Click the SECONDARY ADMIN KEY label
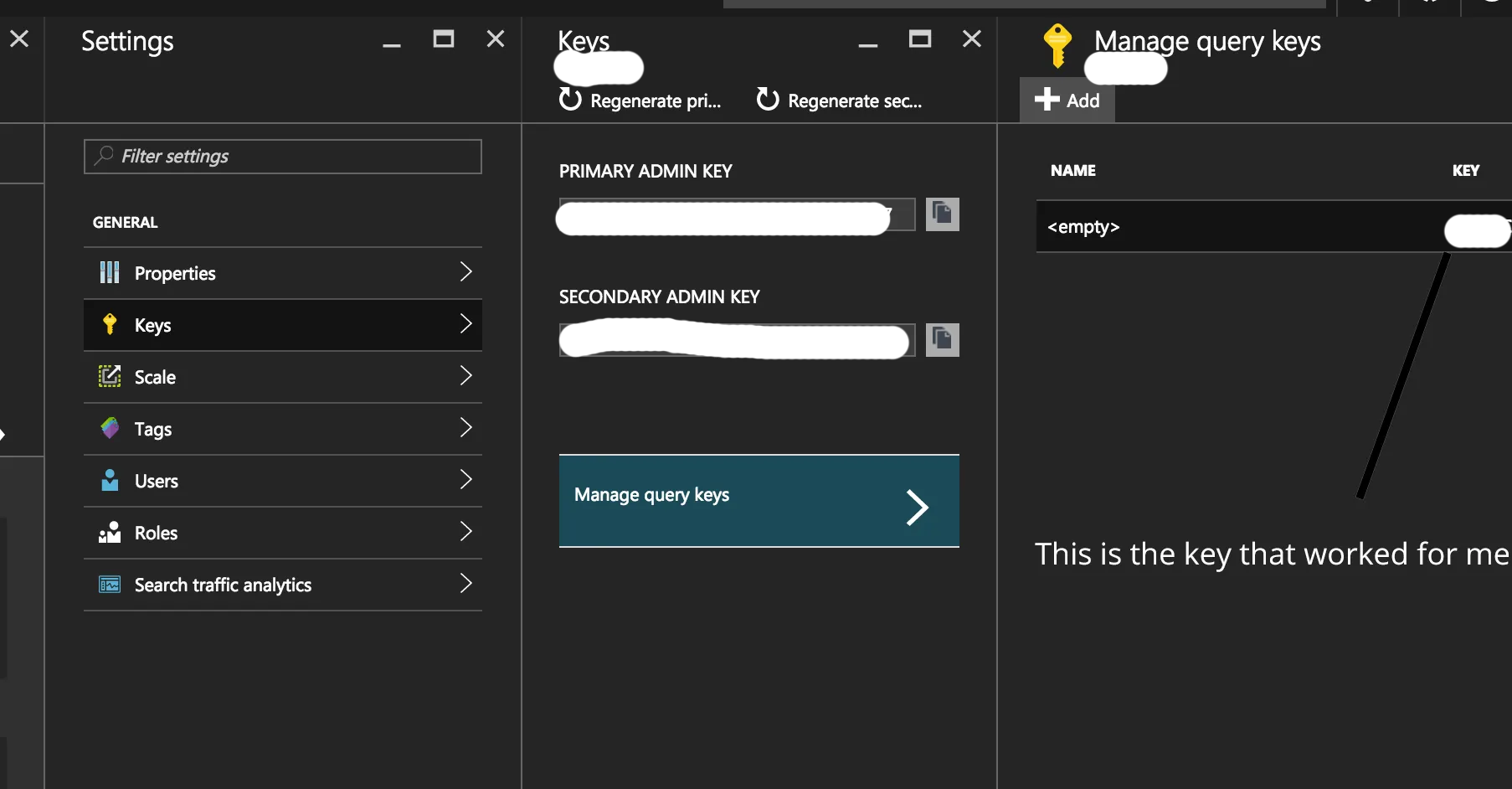1512x789 pixels. point(660,297)
